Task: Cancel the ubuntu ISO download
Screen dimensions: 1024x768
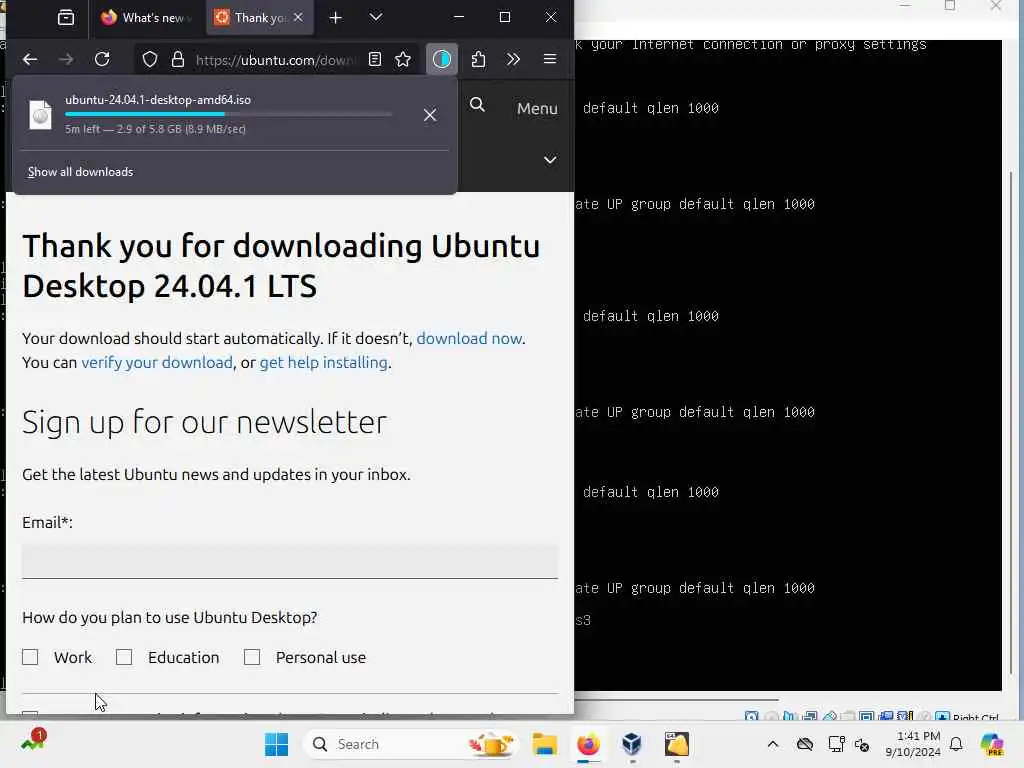Action: click(430, 115)
